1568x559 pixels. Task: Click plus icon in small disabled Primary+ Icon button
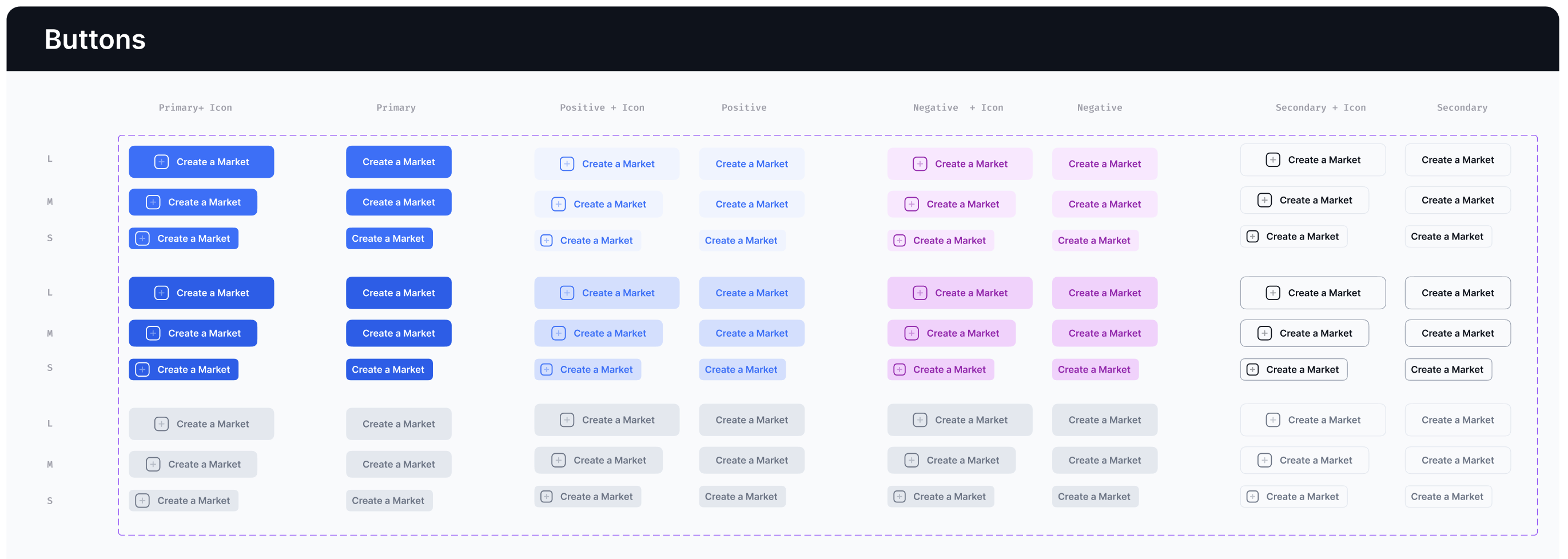pyautogui.click(x=142, y=501)
